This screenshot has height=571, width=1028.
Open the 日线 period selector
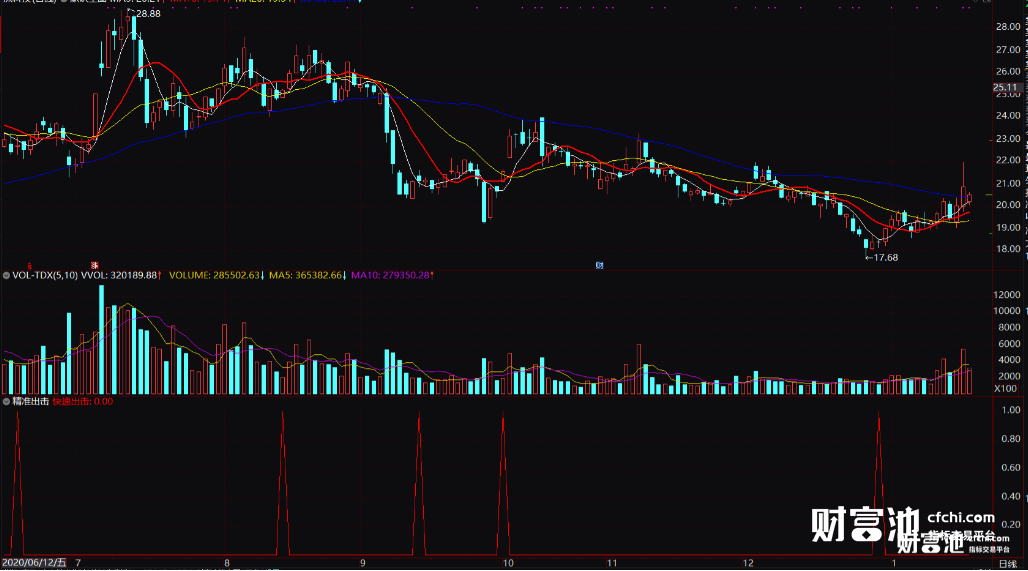[1008, 564]
